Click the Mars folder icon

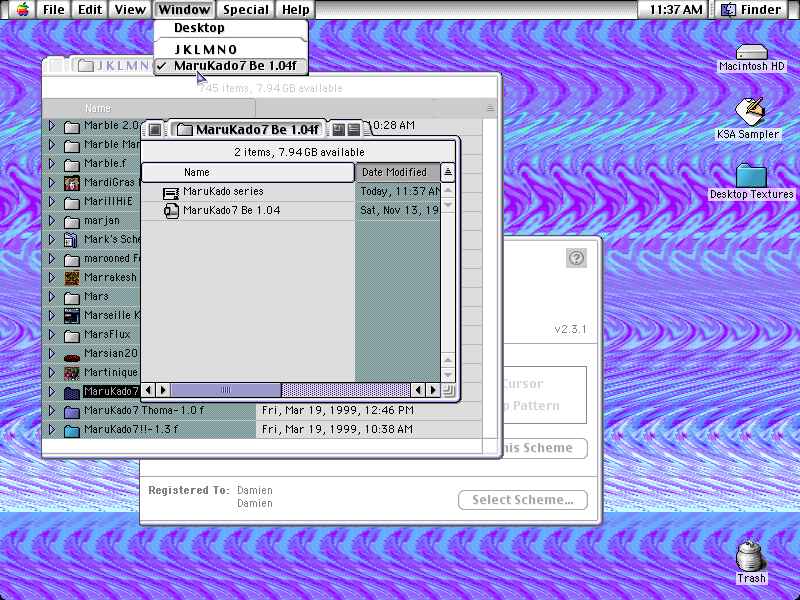tap(72, 297)
